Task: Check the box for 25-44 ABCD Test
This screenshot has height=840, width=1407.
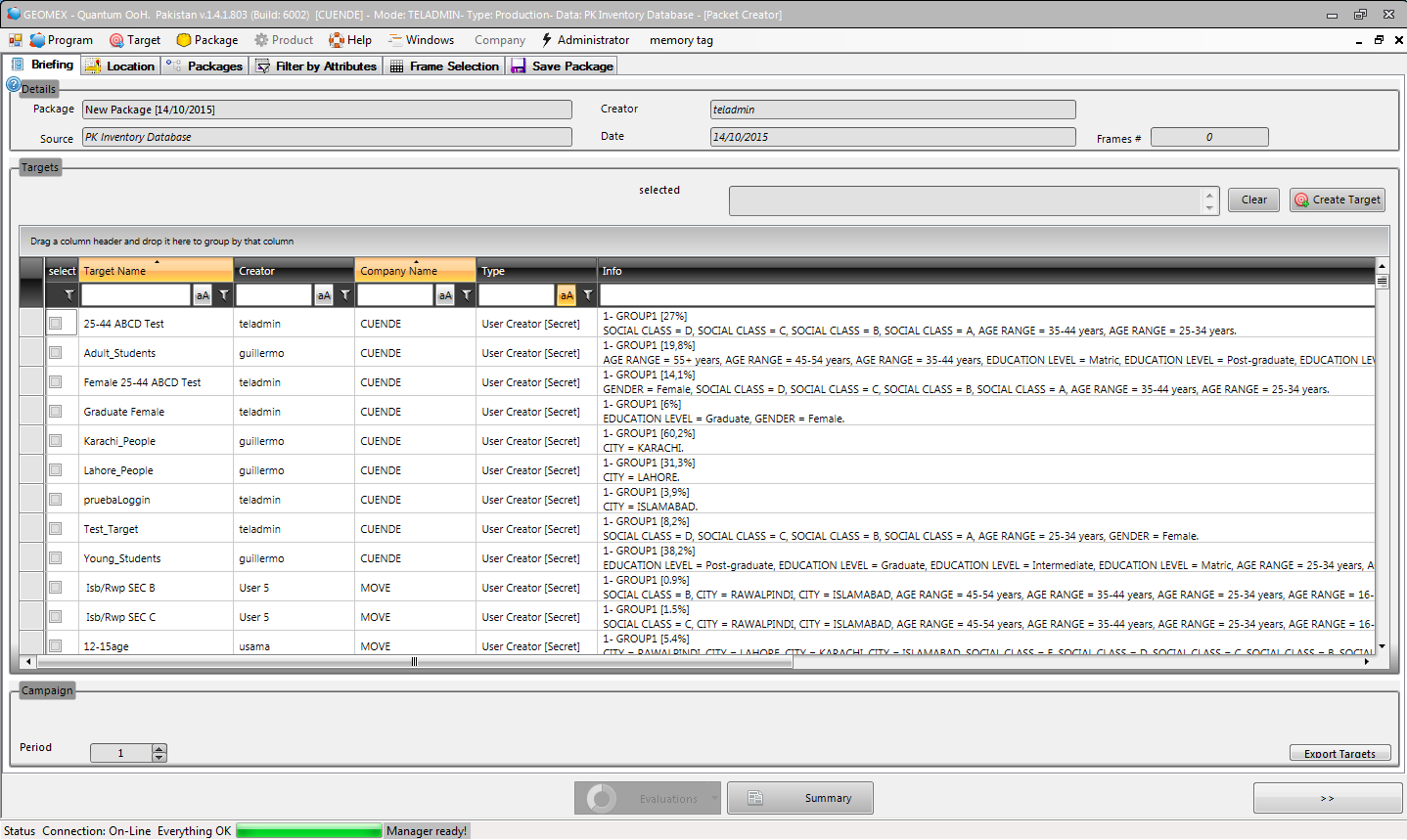Action: click(x=56, y=323)
